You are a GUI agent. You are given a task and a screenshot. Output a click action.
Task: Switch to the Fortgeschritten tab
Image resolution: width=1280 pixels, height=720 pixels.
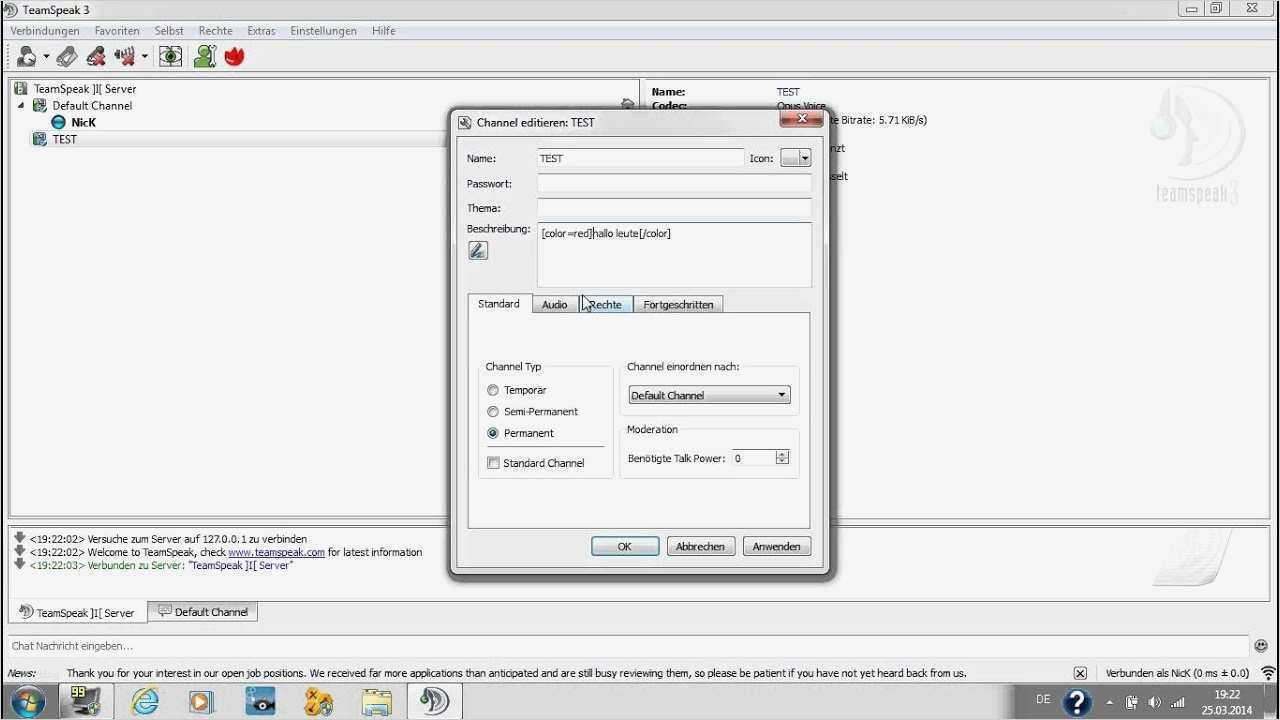[678, 305]
